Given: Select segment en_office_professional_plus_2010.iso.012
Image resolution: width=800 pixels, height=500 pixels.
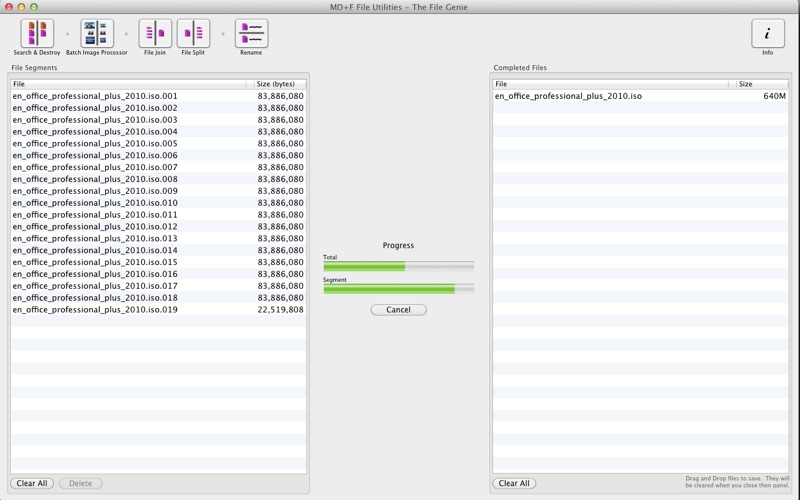Looking at the screenshot, I should [x=158, y=226].
